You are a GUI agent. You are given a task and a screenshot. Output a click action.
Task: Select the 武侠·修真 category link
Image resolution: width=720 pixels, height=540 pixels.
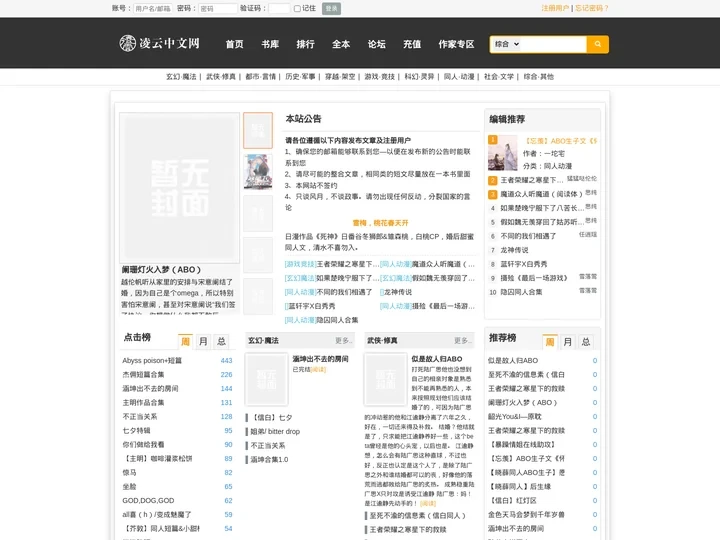(221, 77)
